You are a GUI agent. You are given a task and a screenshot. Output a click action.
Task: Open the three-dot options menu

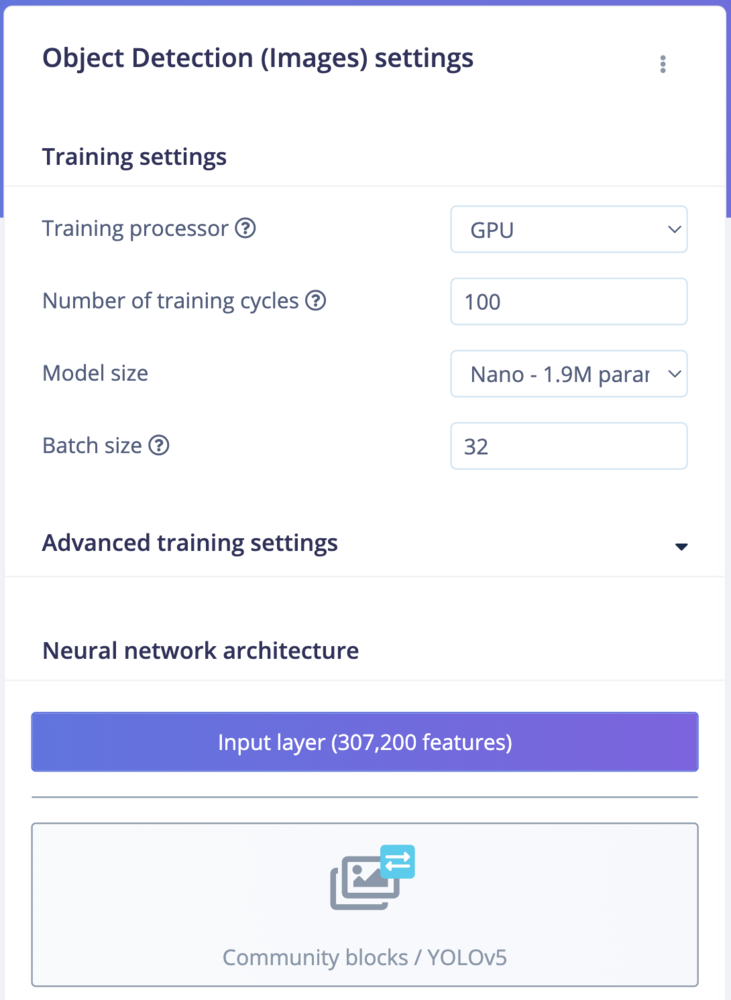(x=663, y=64)
